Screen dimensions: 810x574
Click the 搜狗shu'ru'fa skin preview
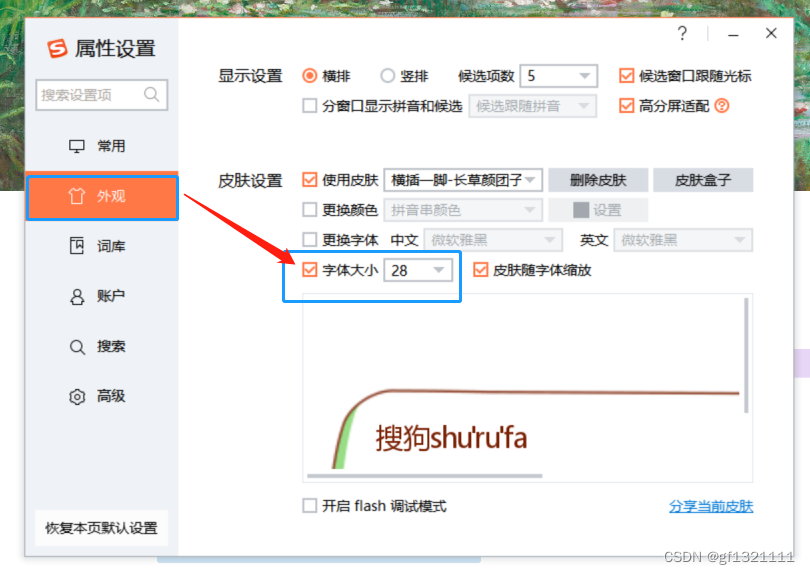(527, 388)
